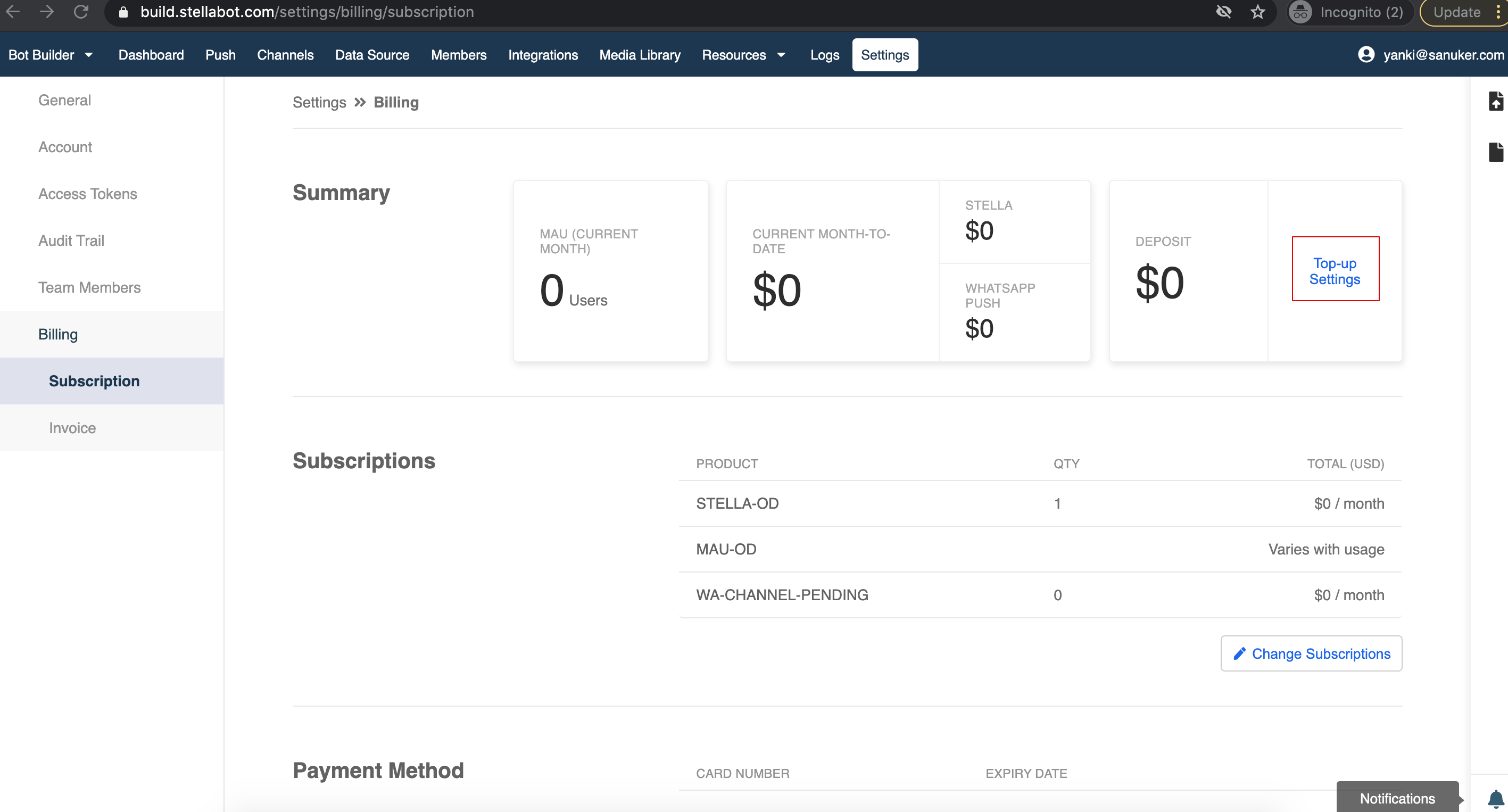Click the Settings breadcrumb link
This screenshot has width=1508, height=812.
319,103
